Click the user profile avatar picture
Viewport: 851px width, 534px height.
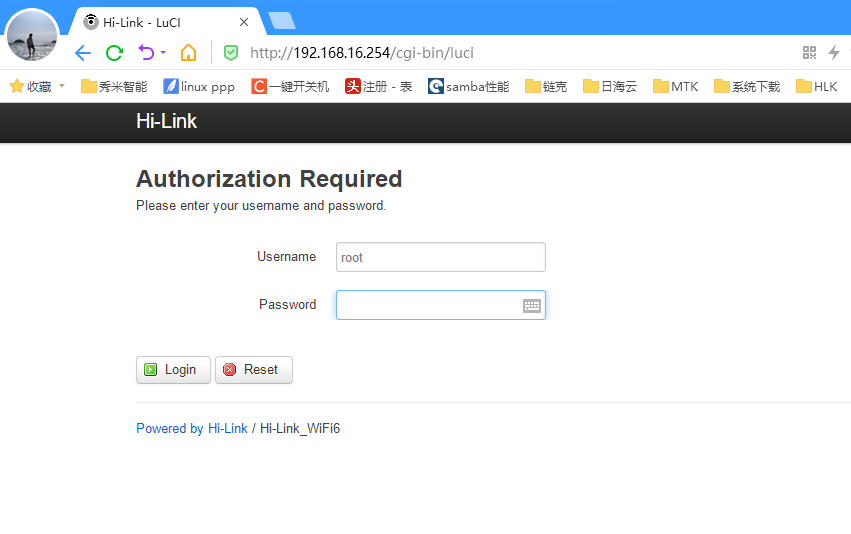[32, 36]
